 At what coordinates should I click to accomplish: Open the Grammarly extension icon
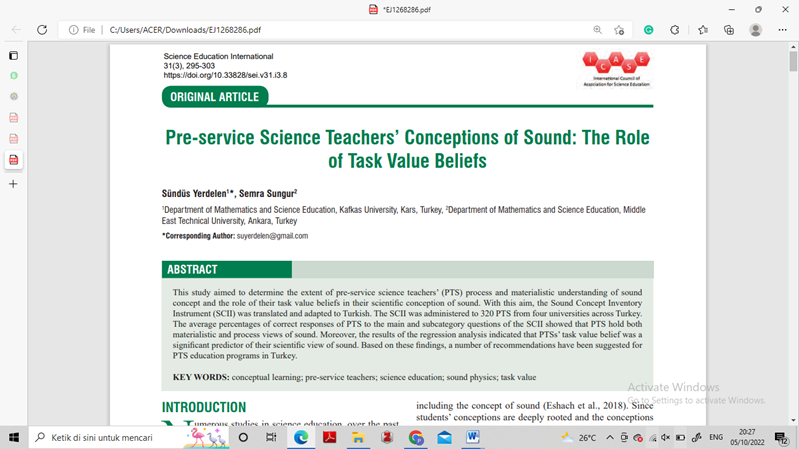point(649,30)
